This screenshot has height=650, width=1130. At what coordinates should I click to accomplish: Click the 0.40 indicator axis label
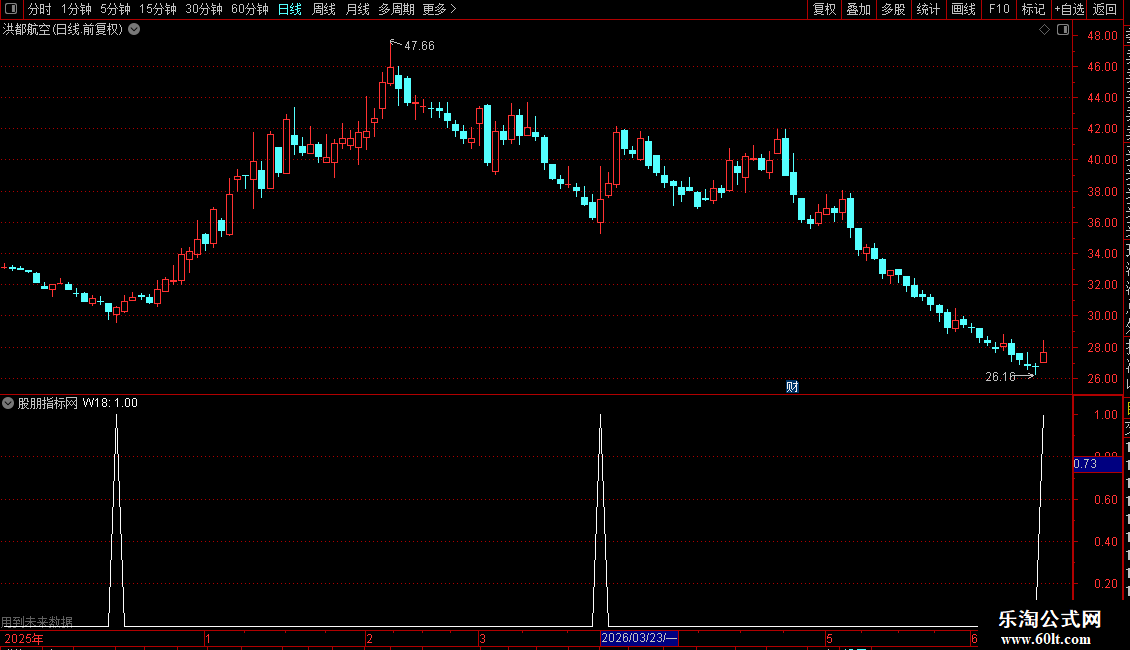pyautogui.click(x=1105, y=542)
